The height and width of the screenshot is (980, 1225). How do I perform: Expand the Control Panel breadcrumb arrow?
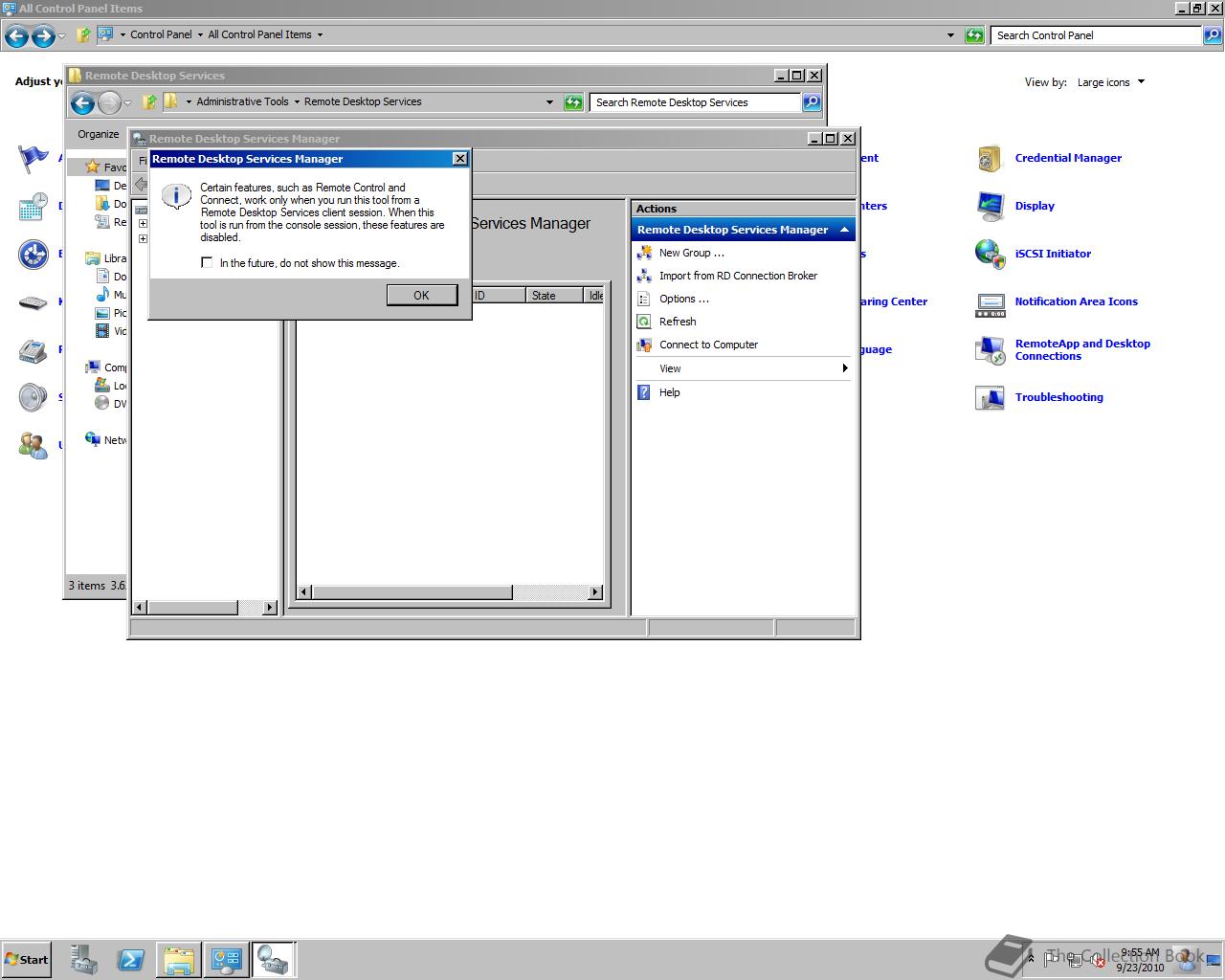(200, 34)
